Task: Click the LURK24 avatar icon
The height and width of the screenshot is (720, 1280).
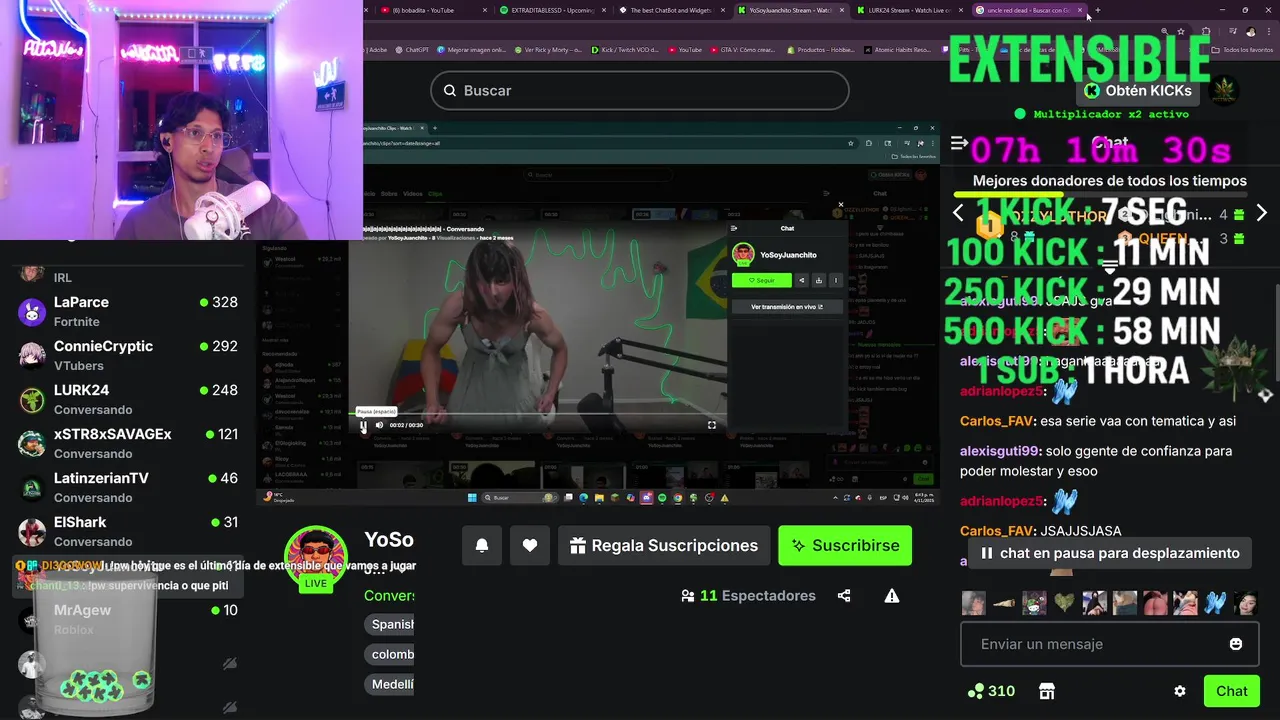Action: click(x=32, y=399)
